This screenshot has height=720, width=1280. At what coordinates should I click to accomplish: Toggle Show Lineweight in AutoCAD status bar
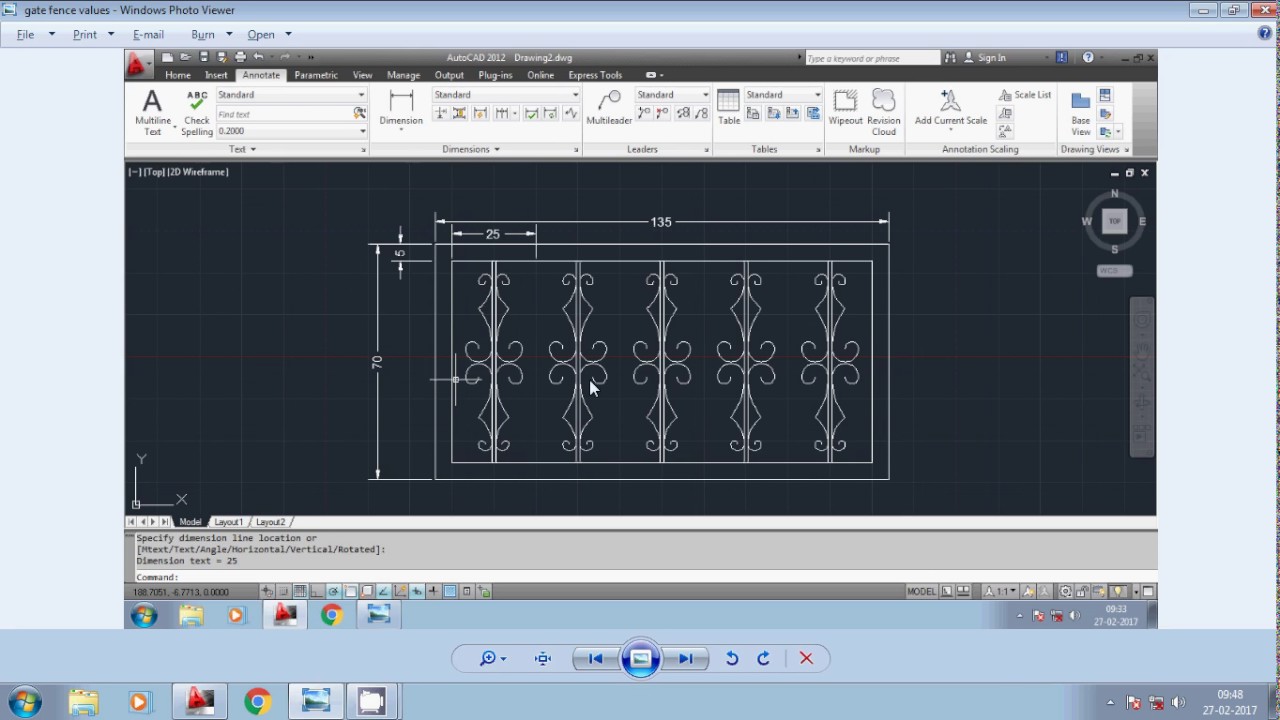coord(433,591)
